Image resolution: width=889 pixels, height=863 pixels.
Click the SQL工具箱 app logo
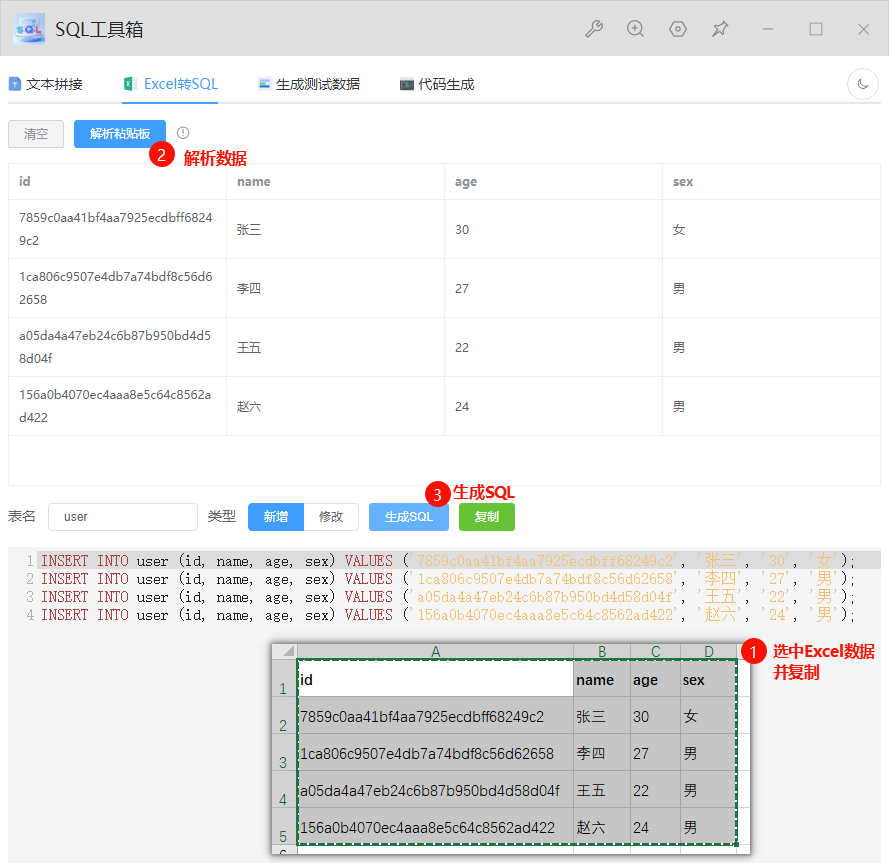tap(29, 29)
